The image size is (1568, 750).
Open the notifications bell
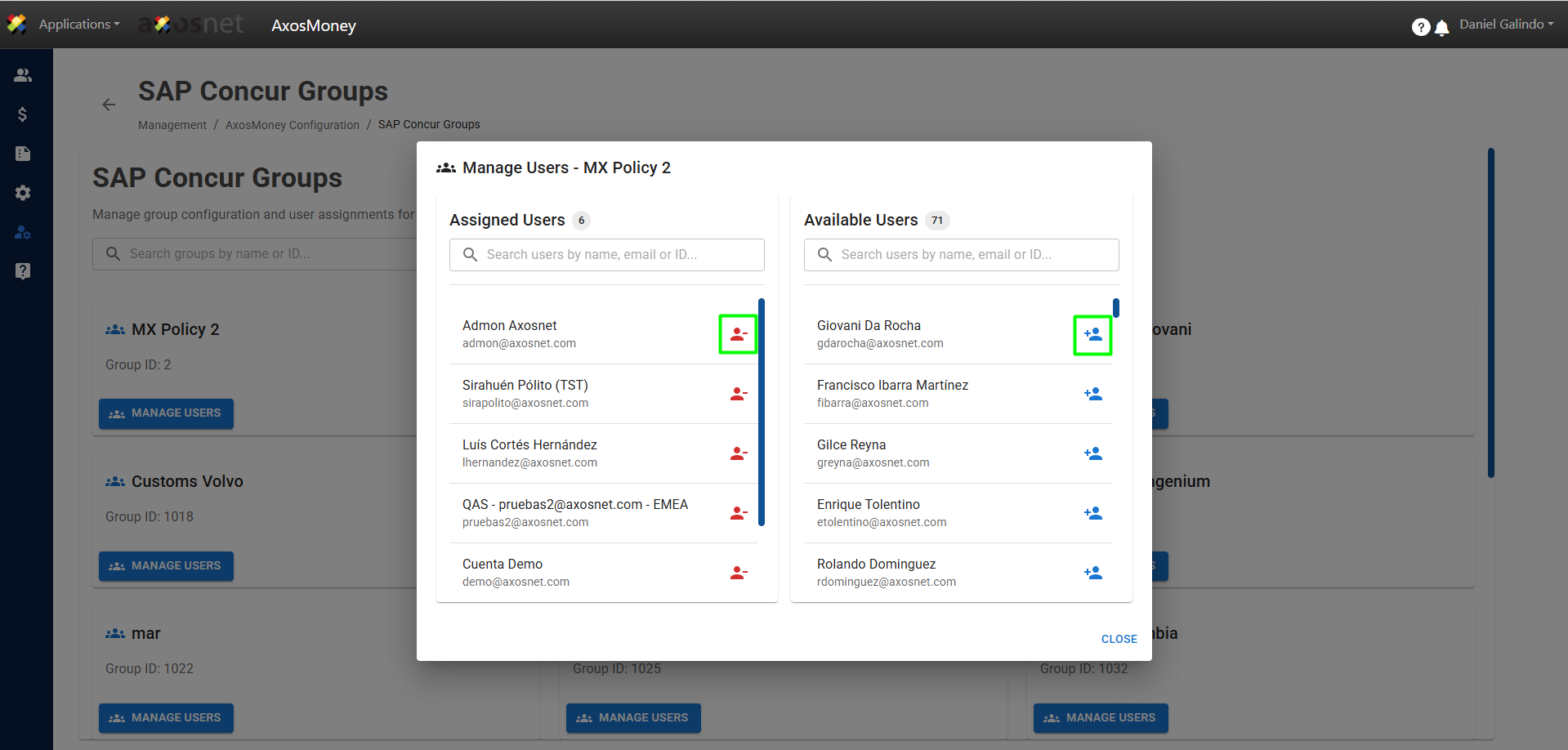(x=1442, y=28)
